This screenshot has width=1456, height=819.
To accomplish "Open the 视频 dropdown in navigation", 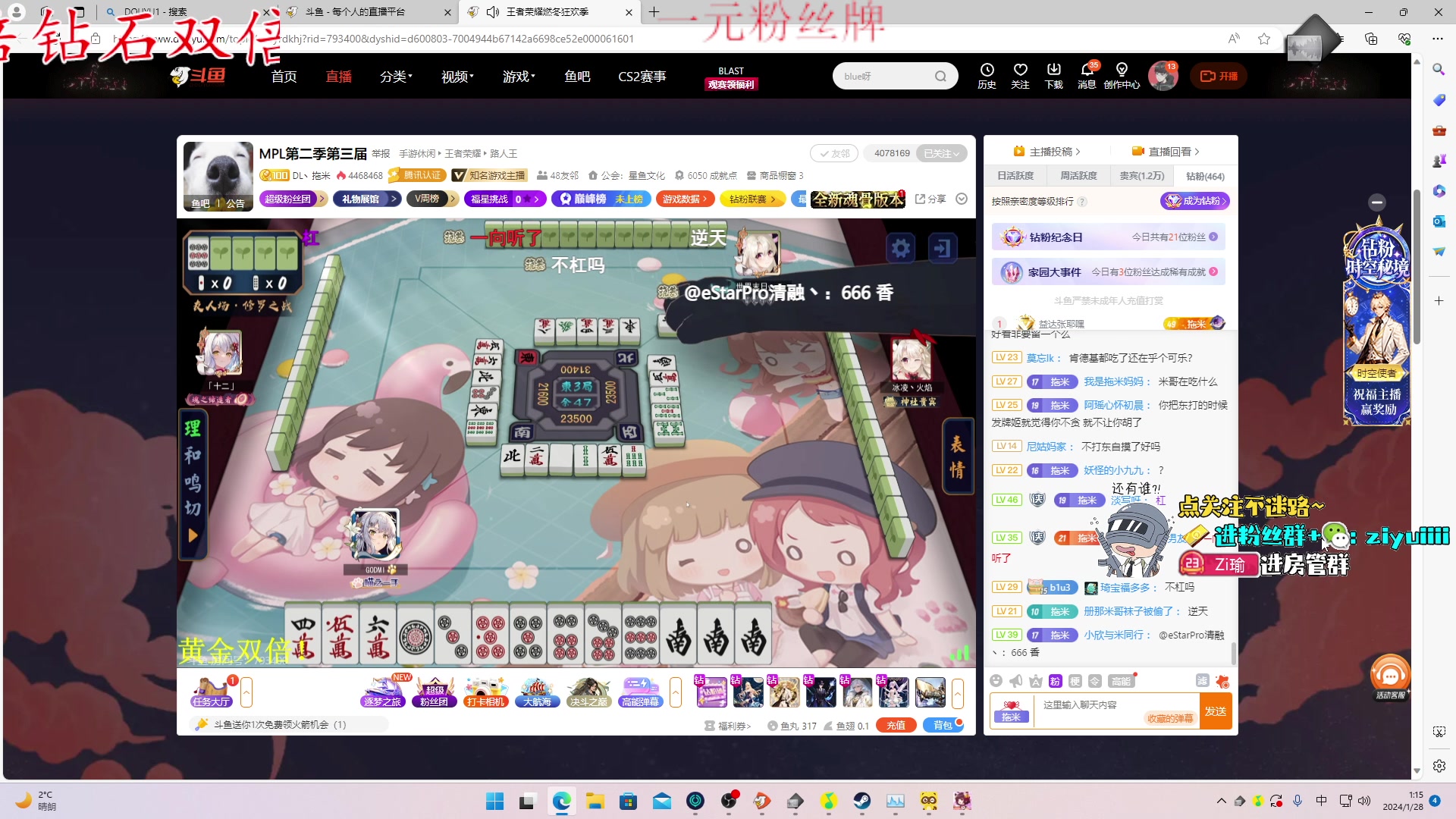I will 457,77.
